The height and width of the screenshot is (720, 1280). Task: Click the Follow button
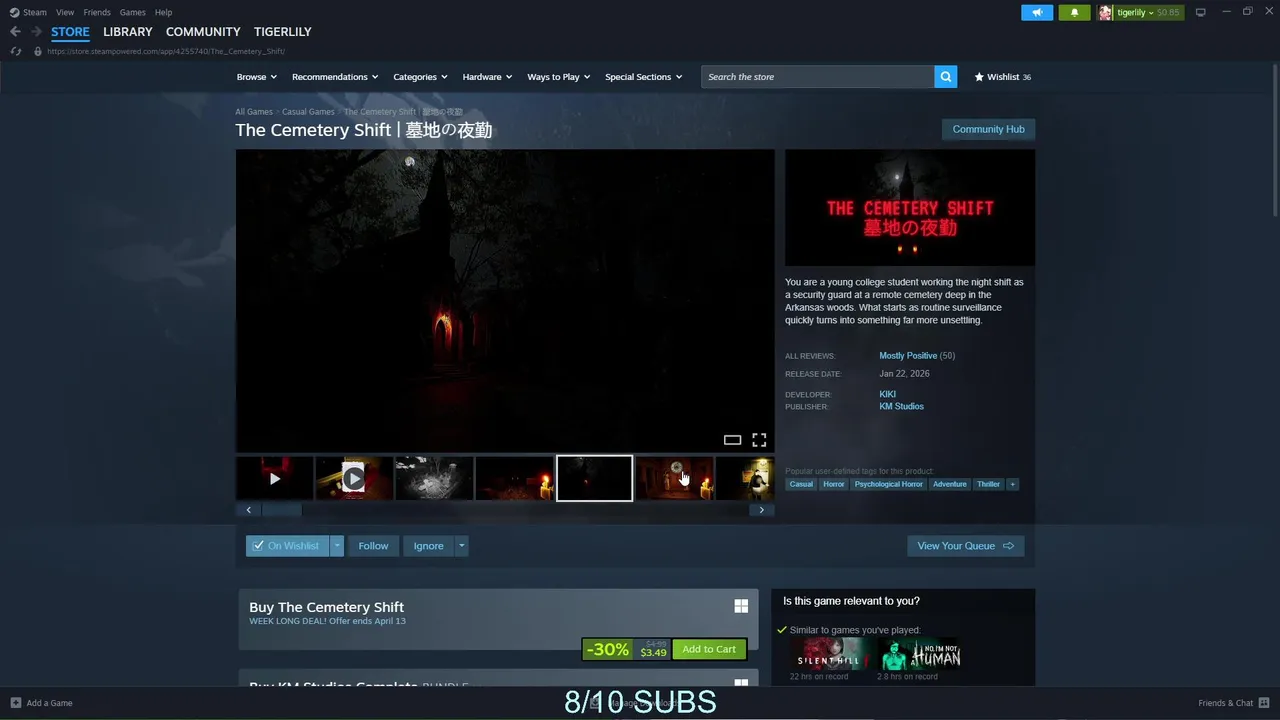[x=373, y=546]
